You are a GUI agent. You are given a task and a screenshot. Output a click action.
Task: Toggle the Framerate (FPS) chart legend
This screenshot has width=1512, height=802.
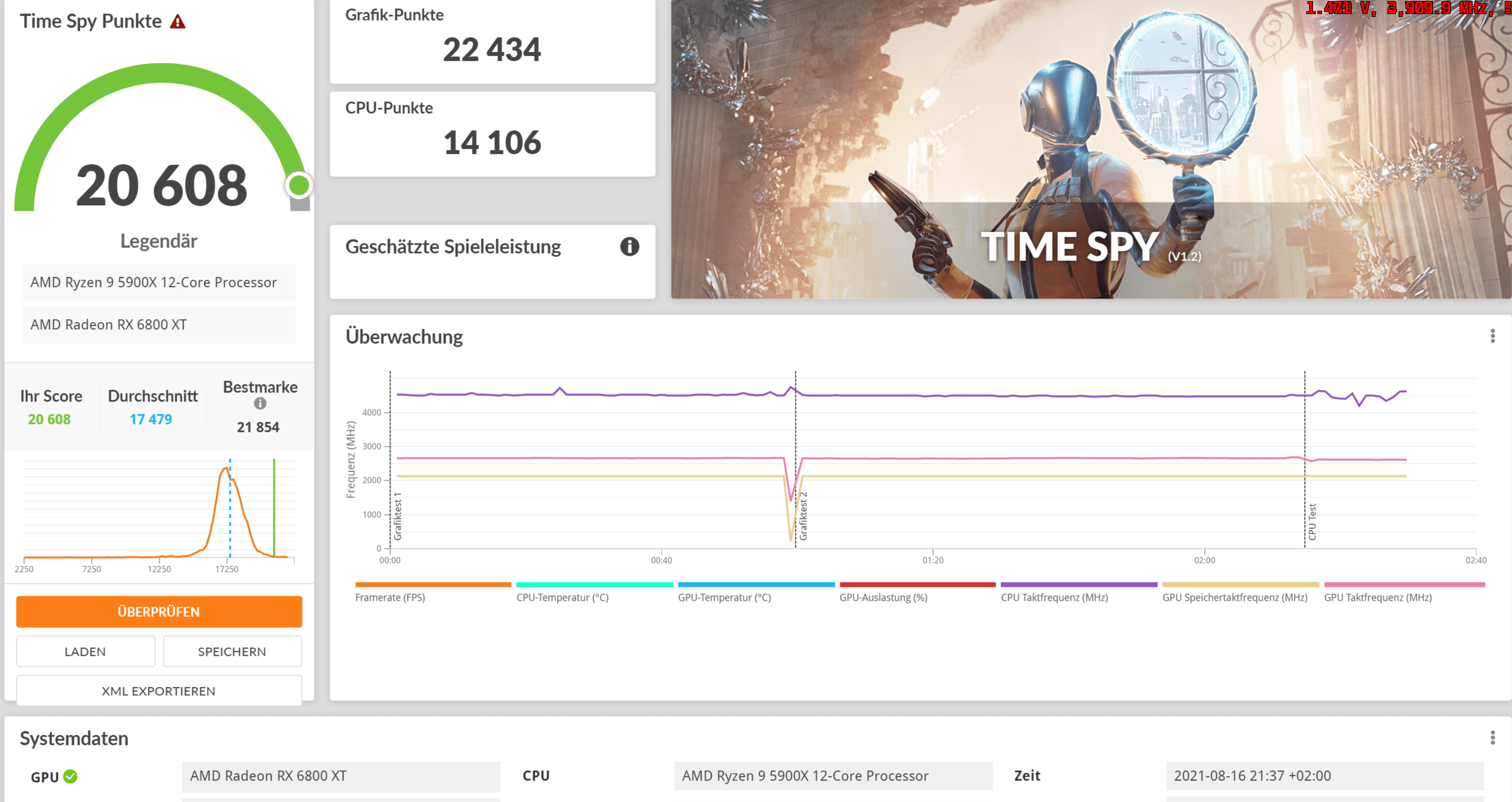pos(390,597)
